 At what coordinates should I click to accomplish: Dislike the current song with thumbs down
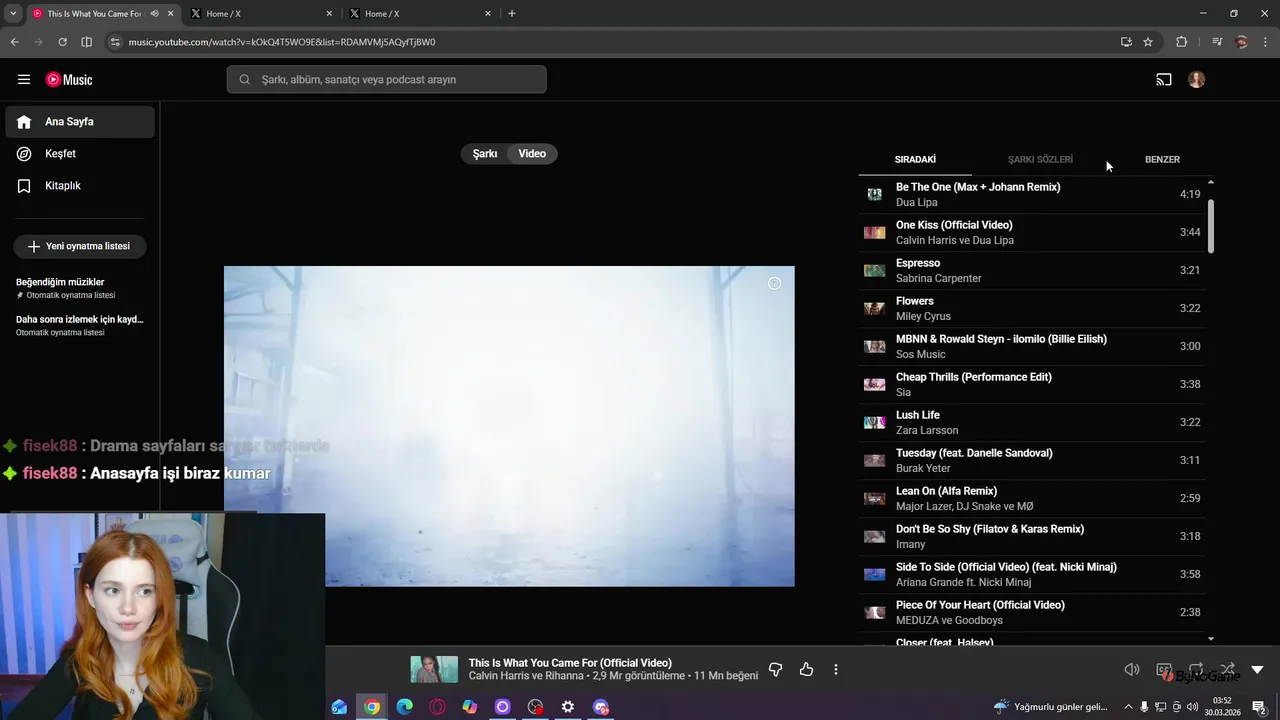tap(775, 669)
